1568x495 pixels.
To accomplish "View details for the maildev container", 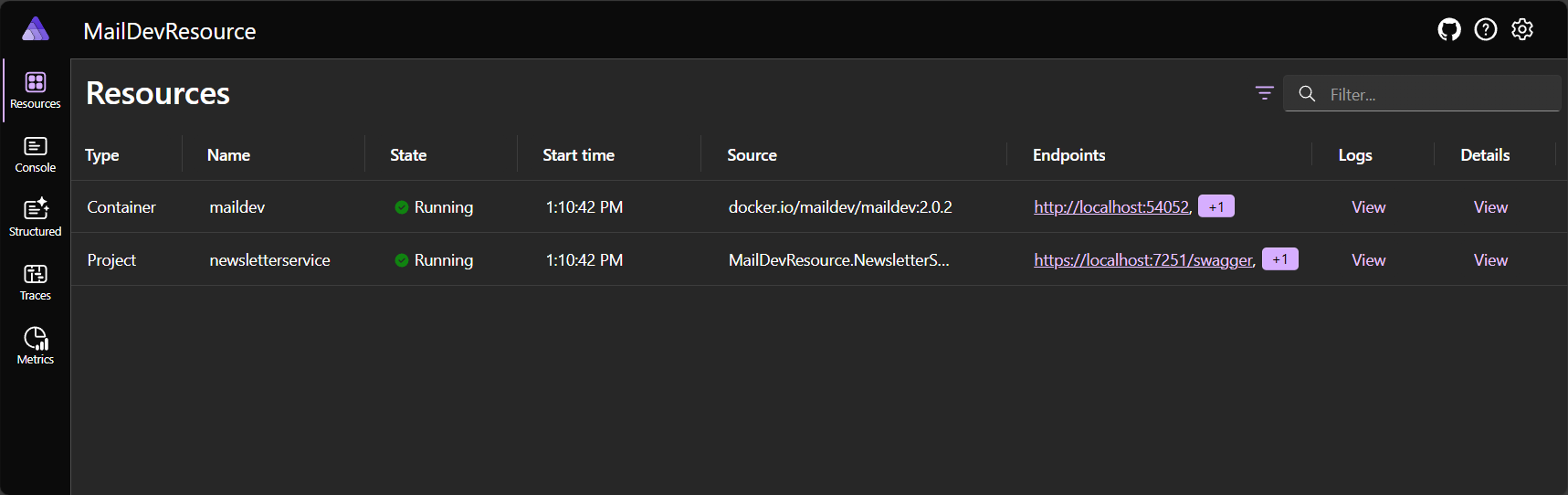I will coord(1490,207).
